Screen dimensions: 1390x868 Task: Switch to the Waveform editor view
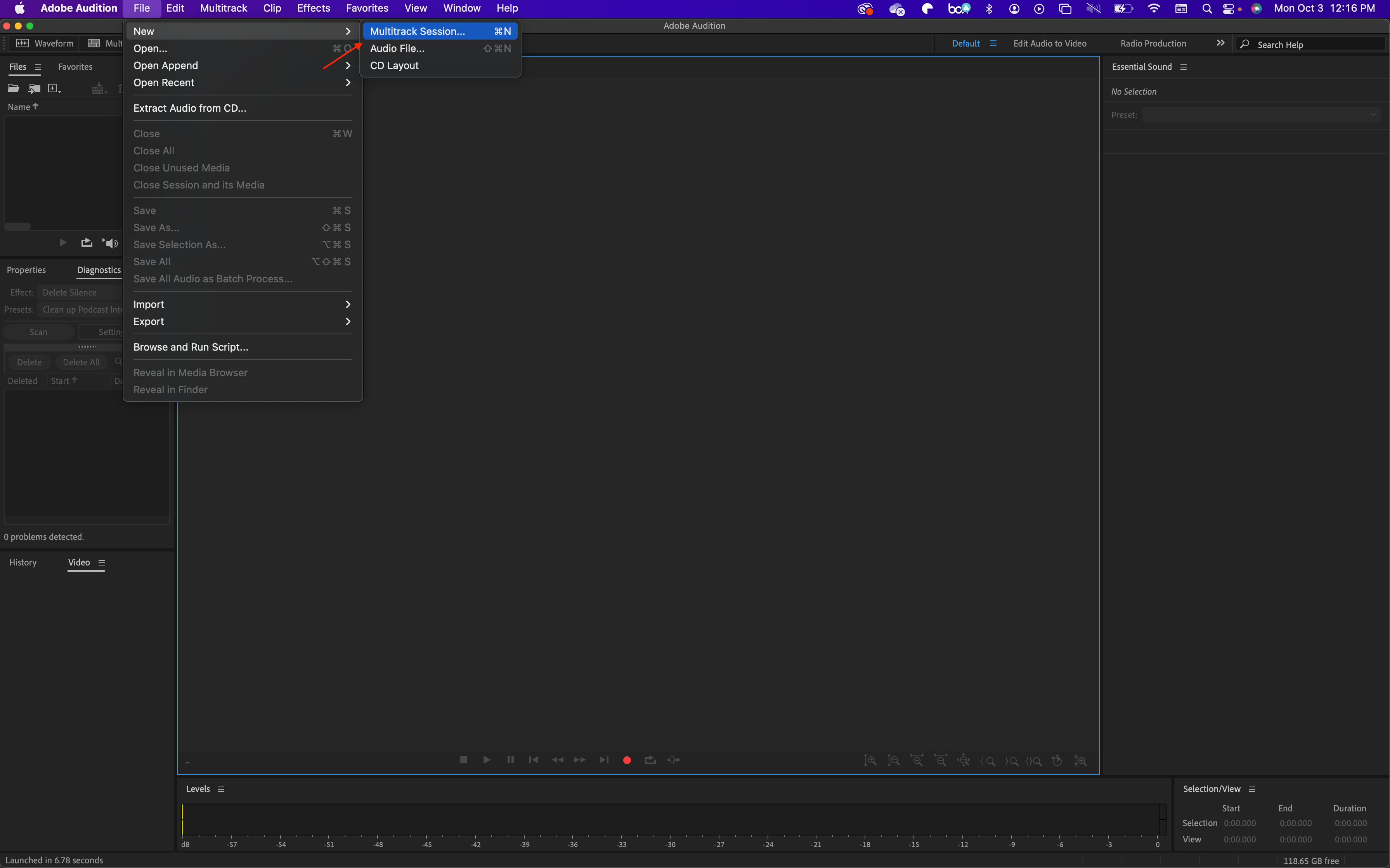tap(45, 43)
